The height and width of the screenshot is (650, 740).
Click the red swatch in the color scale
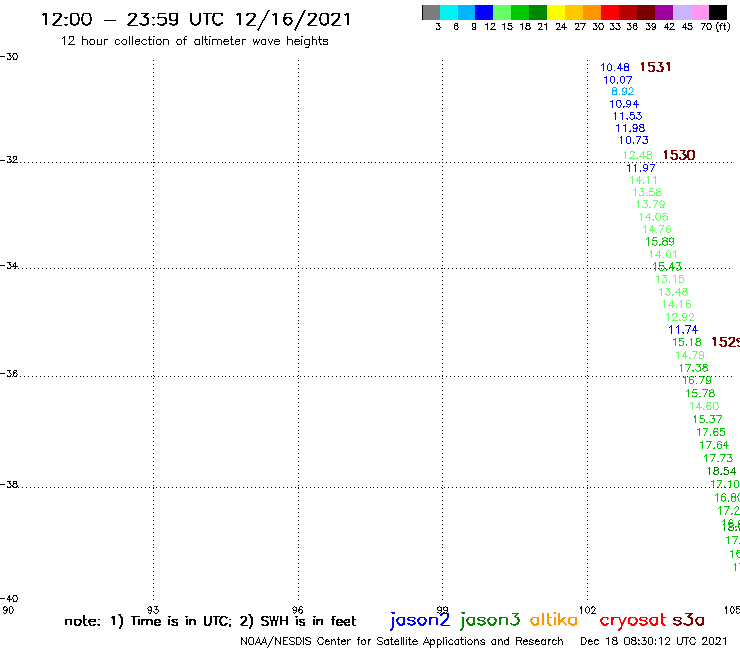[x=610, y=12]
